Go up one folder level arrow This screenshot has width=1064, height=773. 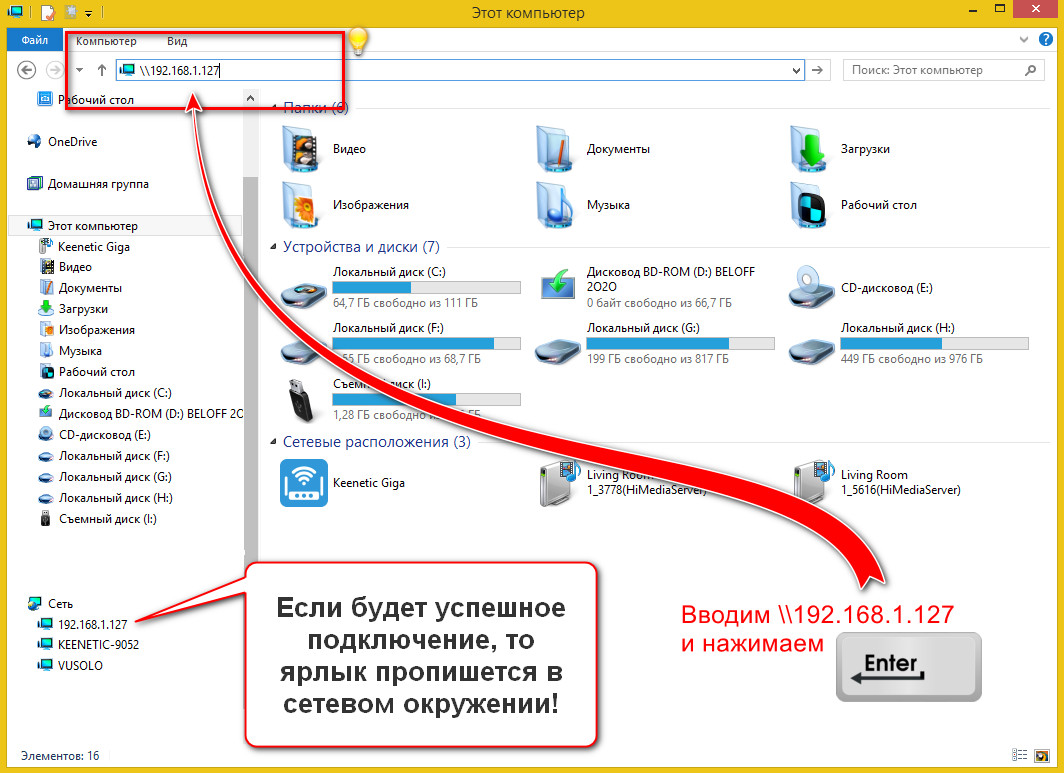102,69
